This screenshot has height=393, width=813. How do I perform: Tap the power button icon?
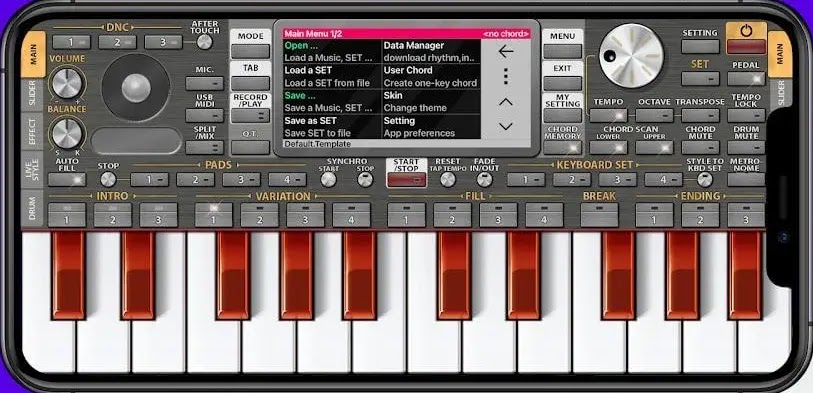click(746, 31)
